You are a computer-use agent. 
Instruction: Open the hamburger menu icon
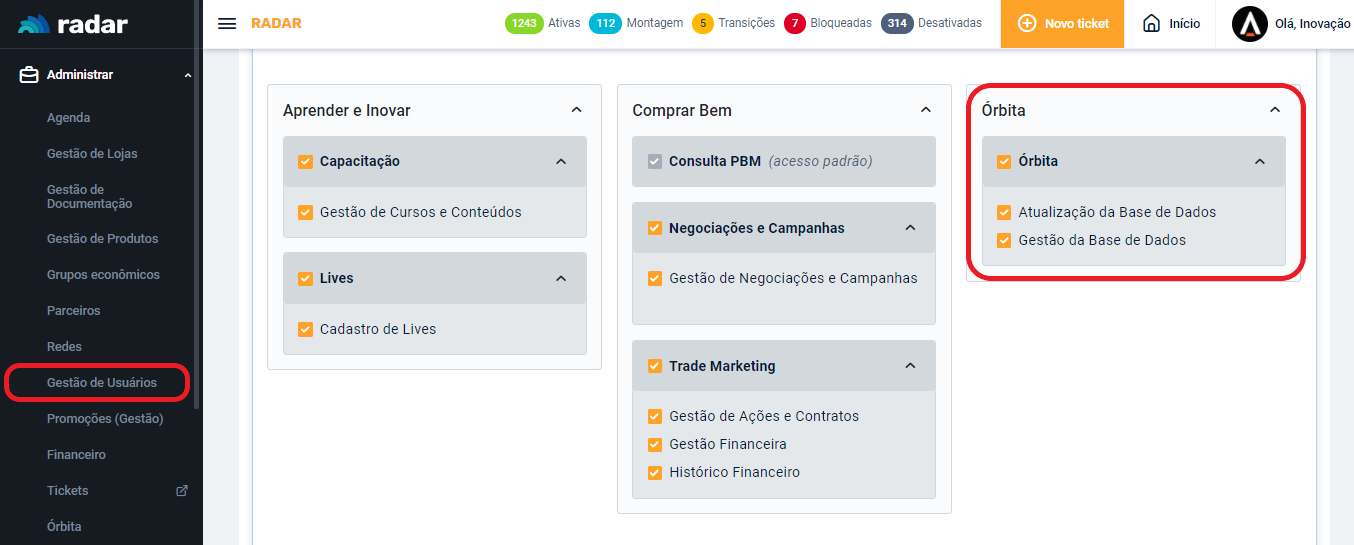pos(227,23)
